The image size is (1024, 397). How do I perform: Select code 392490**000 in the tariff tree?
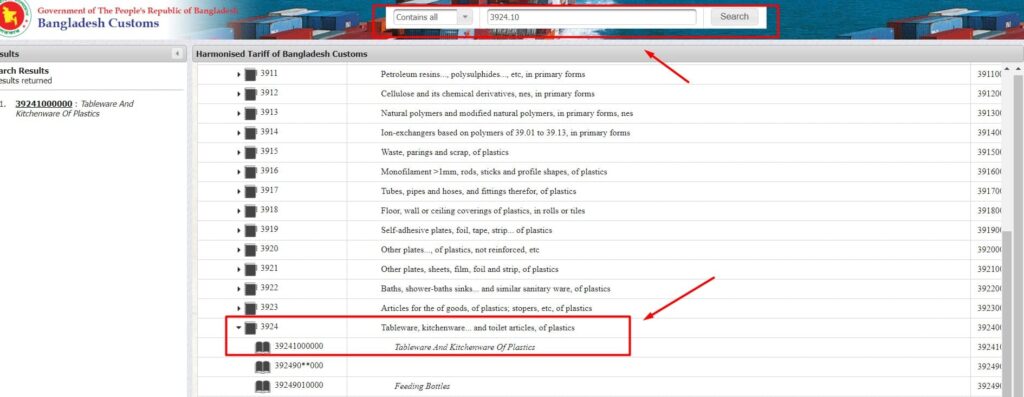[x=298, y=366]
